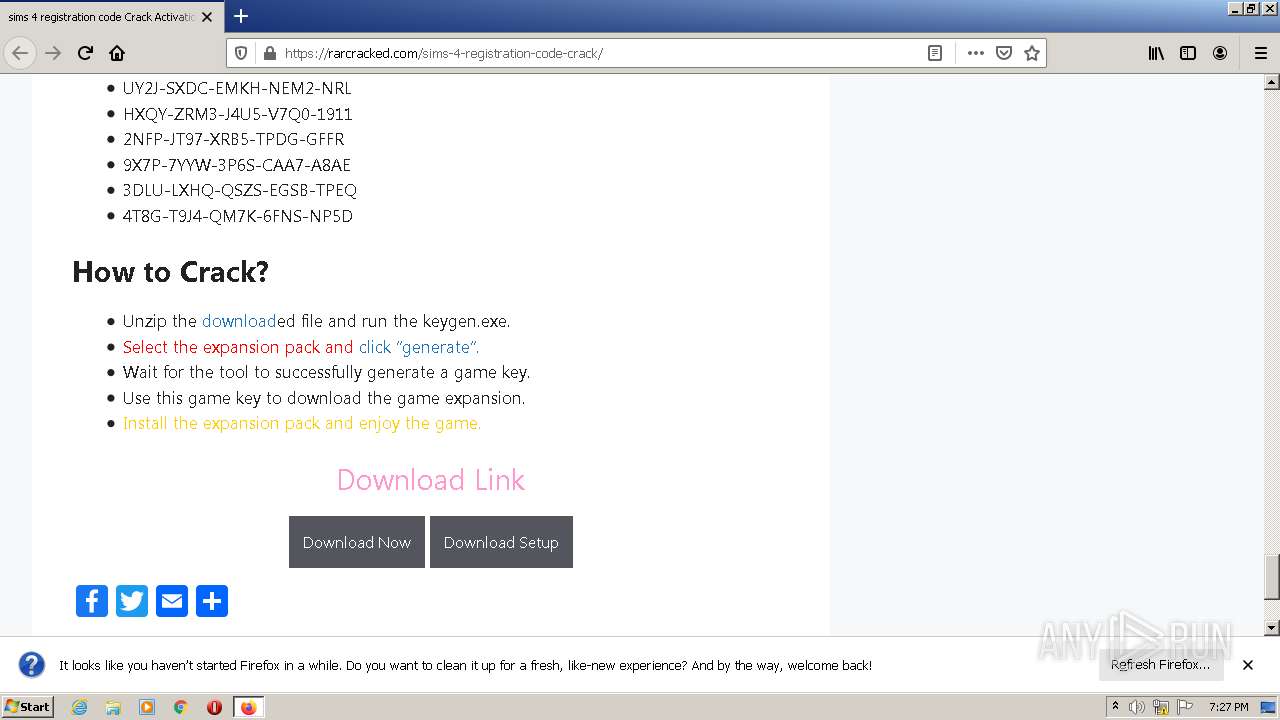Toggle reader view icon

point(935,53)
